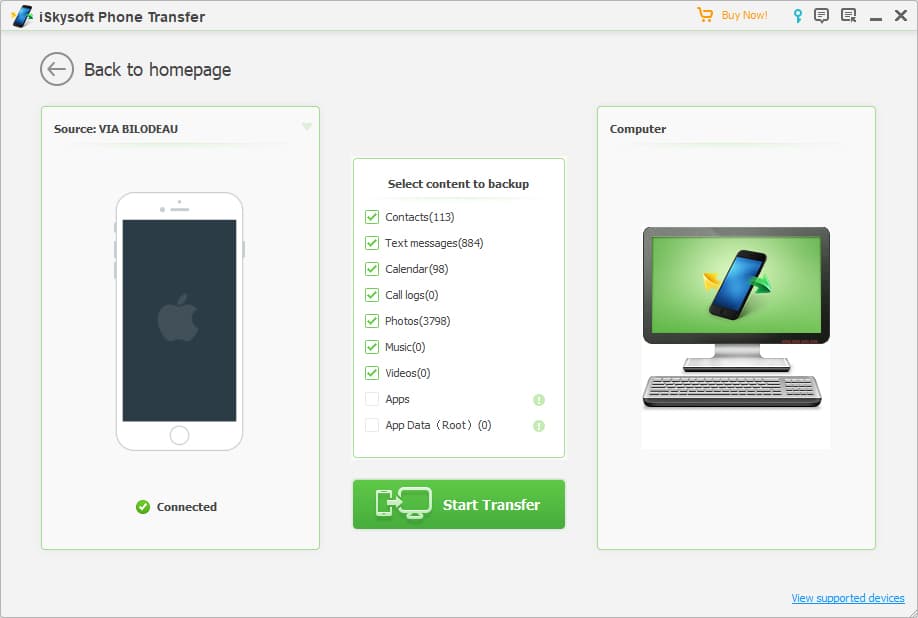Toggle the Call logs(0) checkbox
Image resolution: width=918 pixels, height=618 pixels.
[372, 295]
